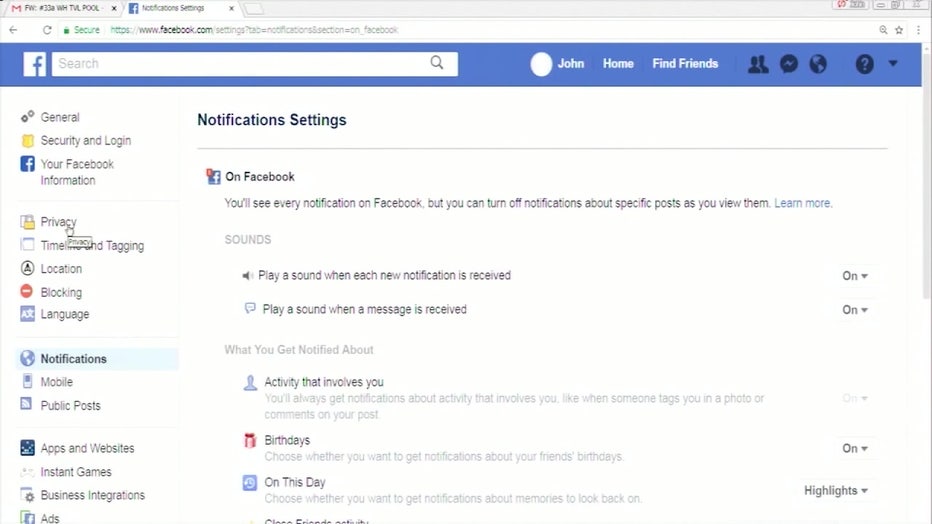Open Security and Login settings
932x524 pixels.
(x=86, y=141)
